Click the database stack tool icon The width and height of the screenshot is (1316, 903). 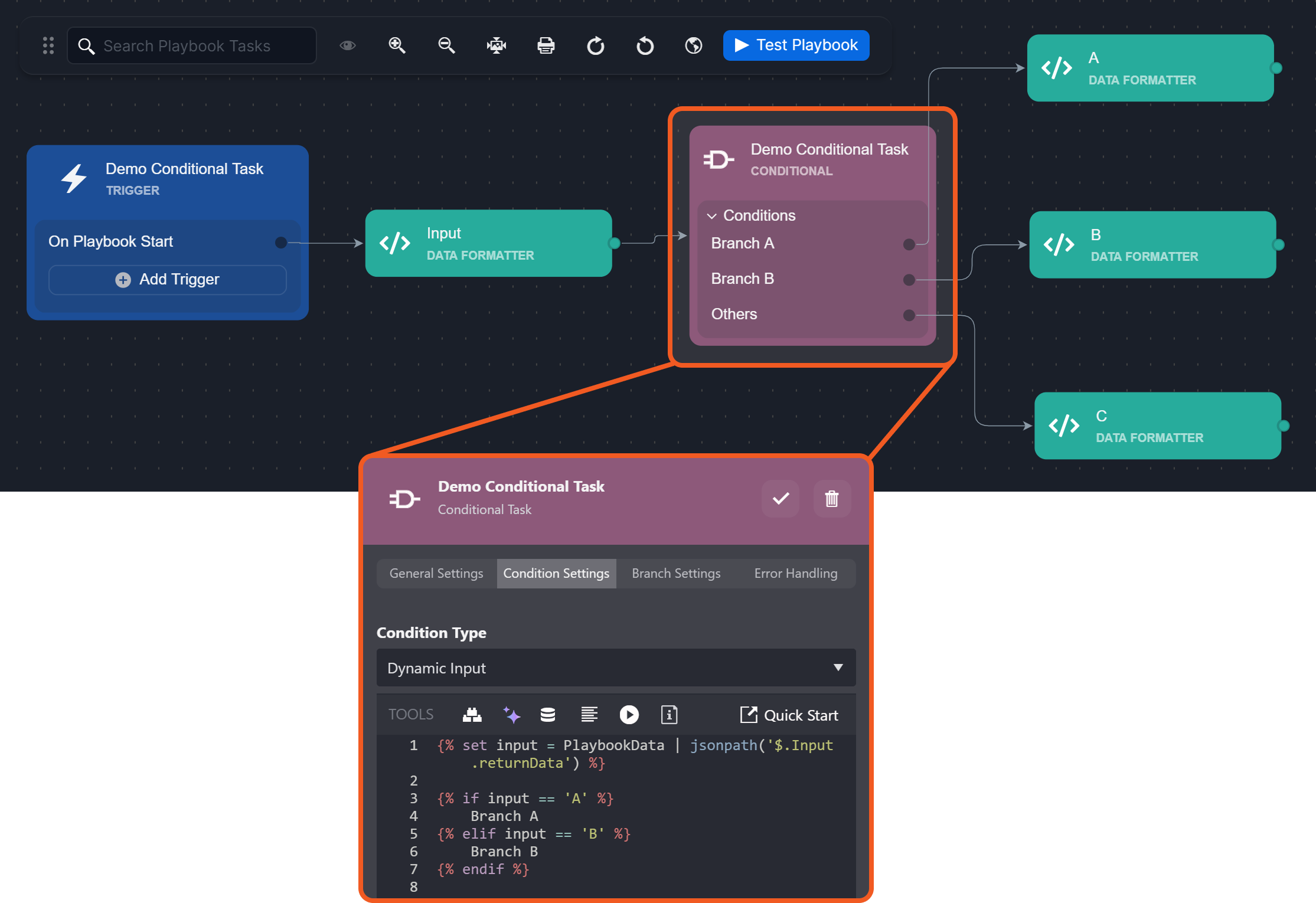click(x=548, y=715)
